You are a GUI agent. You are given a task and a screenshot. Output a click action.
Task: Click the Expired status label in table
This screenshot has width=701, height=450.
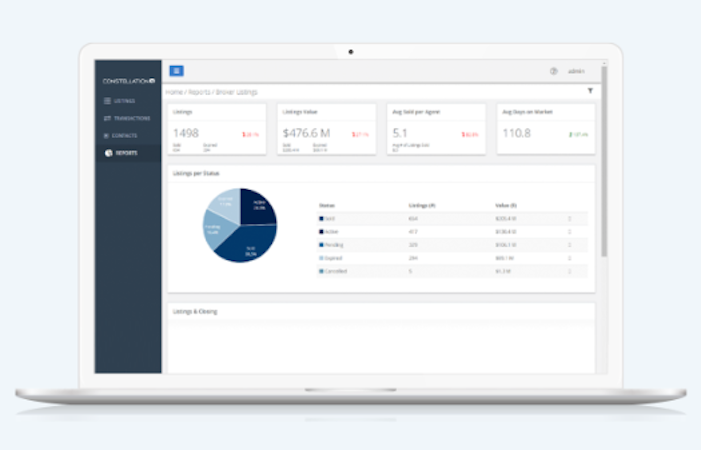[x=334, y=258]
